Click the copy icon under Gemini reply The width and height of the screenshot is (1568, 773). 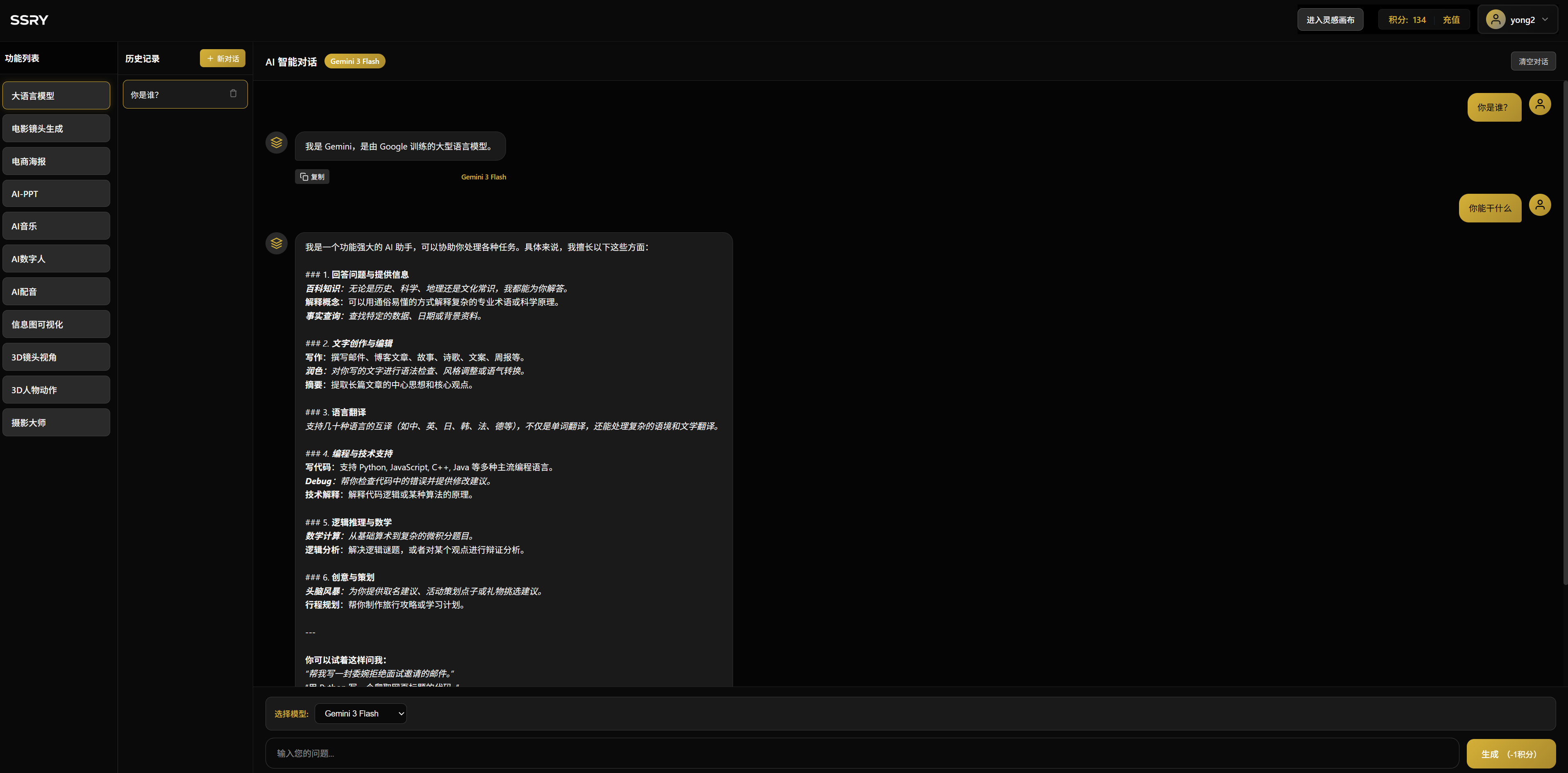click(x=304, y=177)
